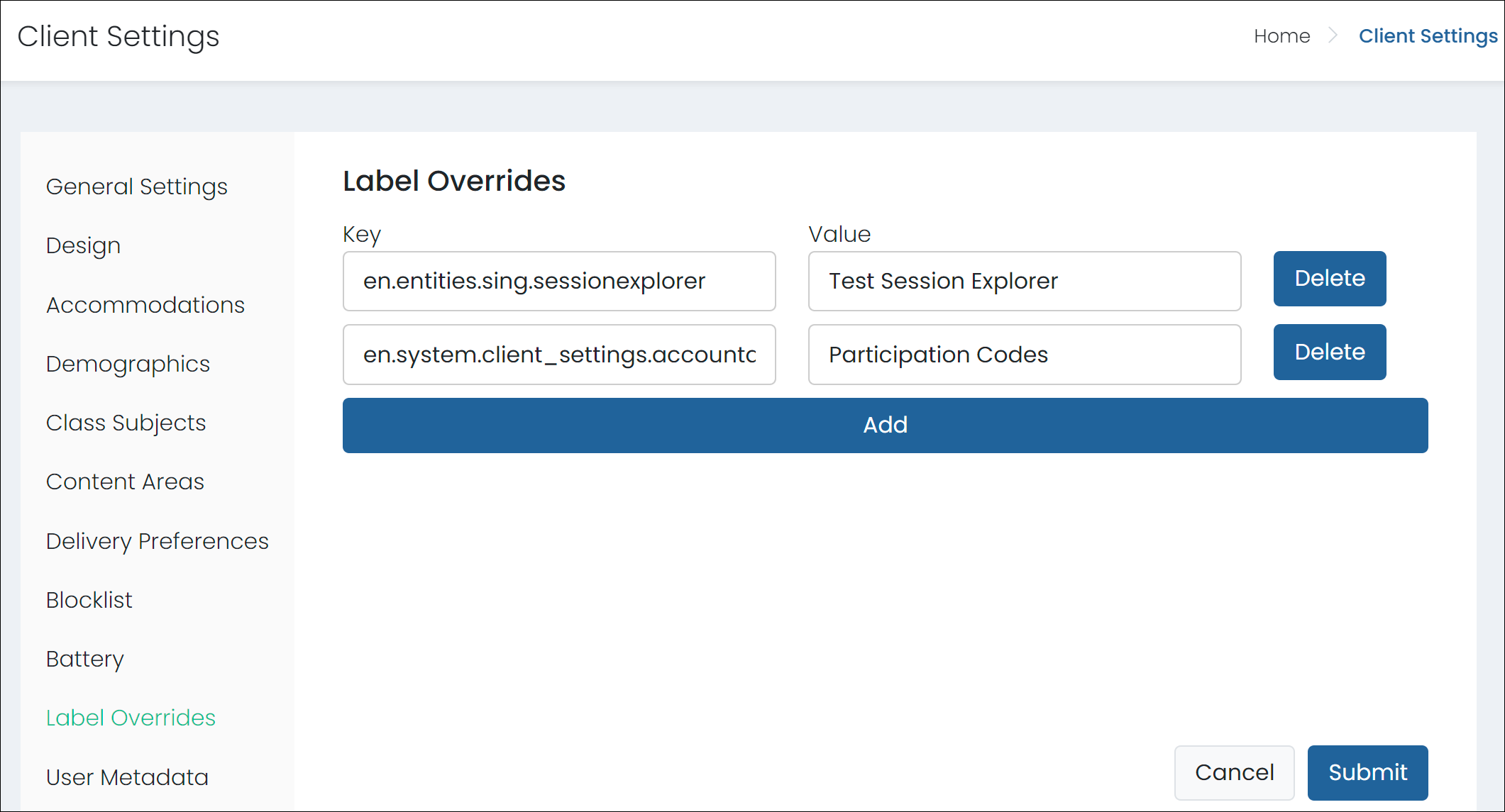Open Delivery Preferences
This screenshot has width=1505, height=812.
pyautogui.click(x=157, y=541)
